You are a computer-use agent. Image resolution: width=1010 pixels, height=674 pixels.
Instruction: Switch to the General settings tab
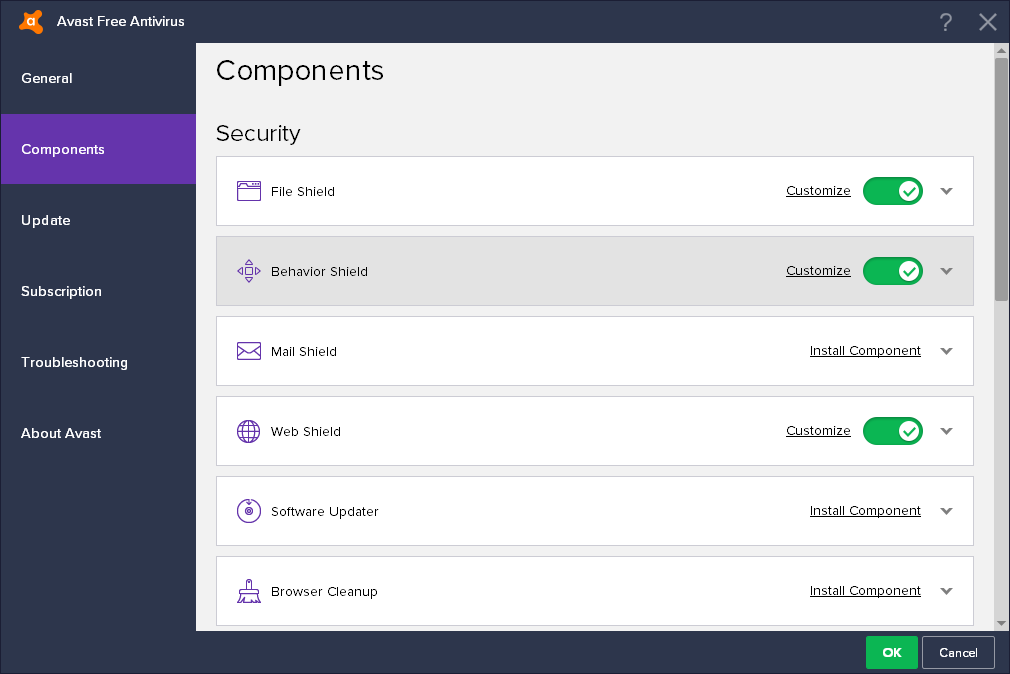click(x=47, y=78)
